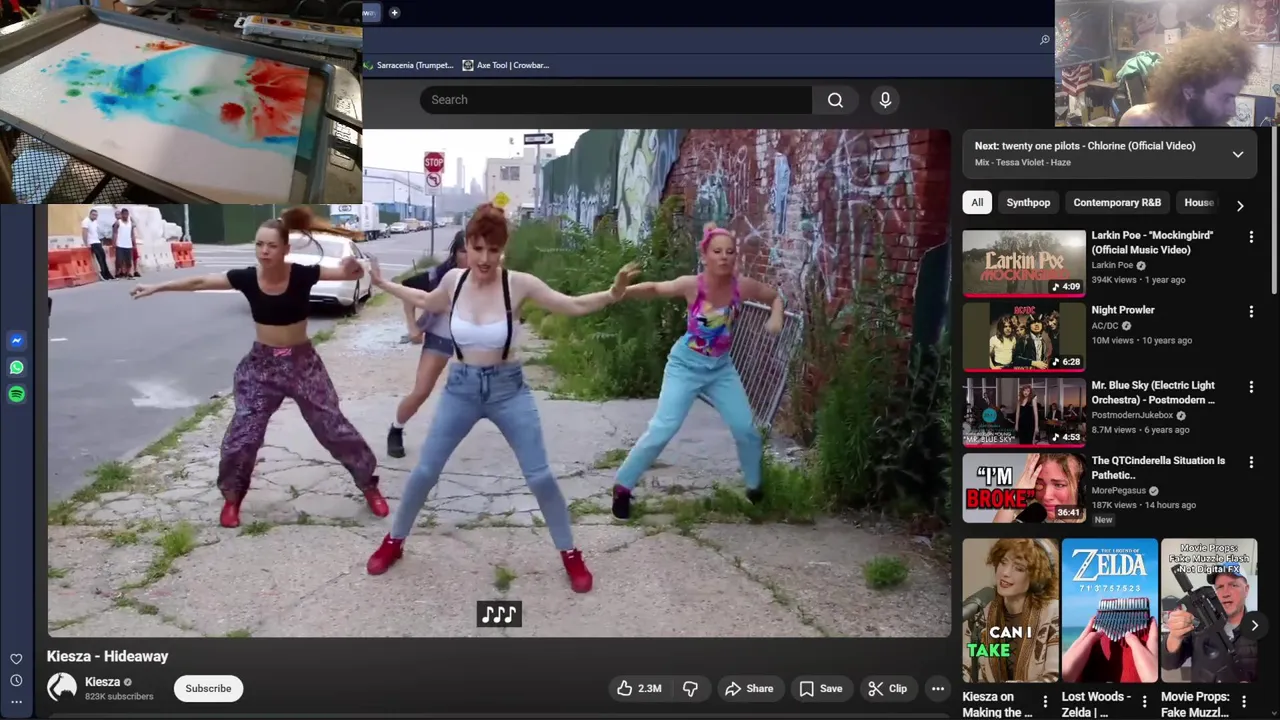Screen dimensions: 1280x720
Task: Open options menu for Mr. Blue Sky video
Action: (x=1251, y=387)
